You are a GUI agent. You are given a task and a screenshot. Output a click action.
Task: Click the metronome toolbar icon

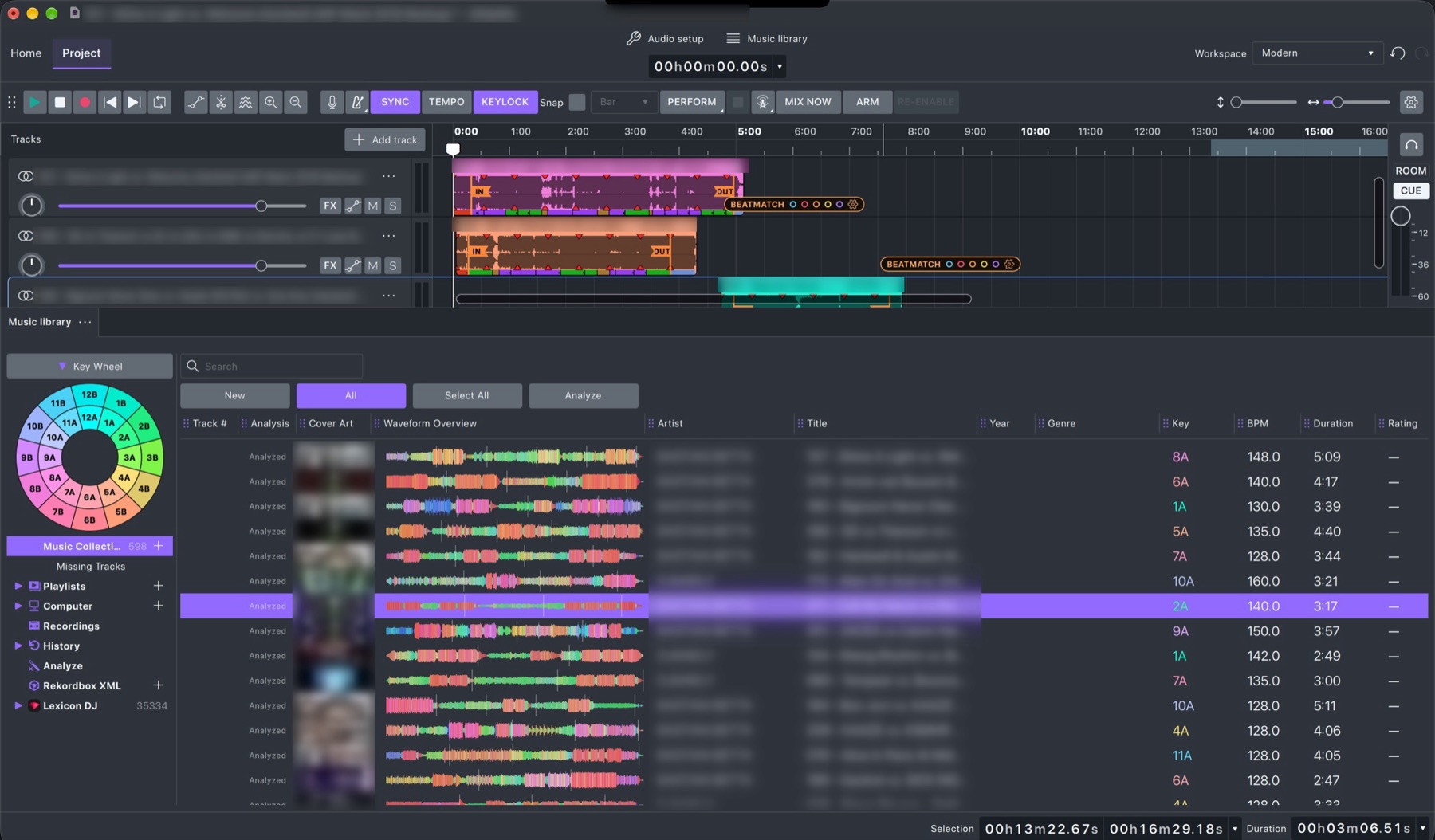(357, 102)
